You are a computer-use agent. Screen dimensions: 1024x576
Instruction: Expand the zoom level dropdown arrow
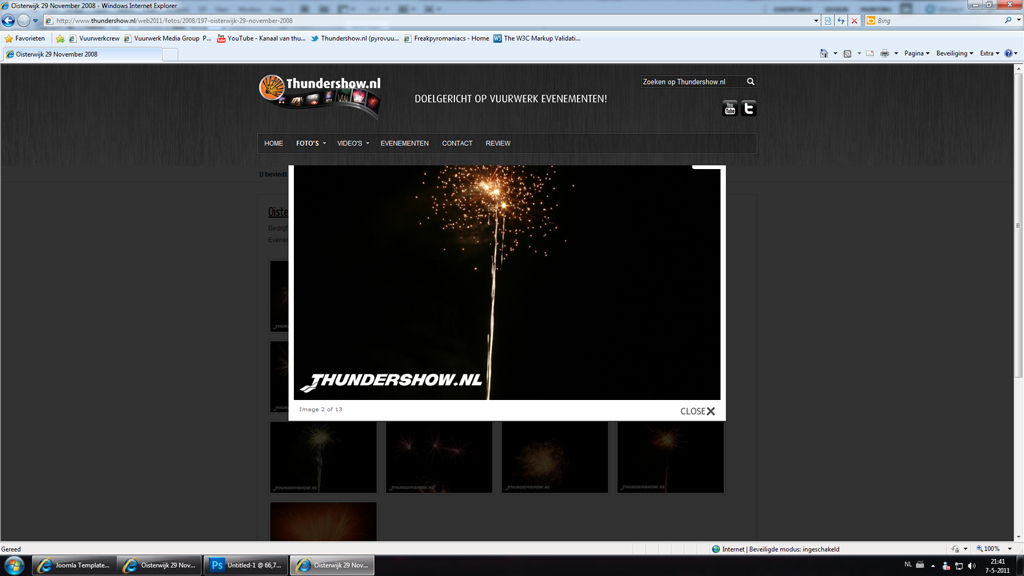[x=1010, y=549]
